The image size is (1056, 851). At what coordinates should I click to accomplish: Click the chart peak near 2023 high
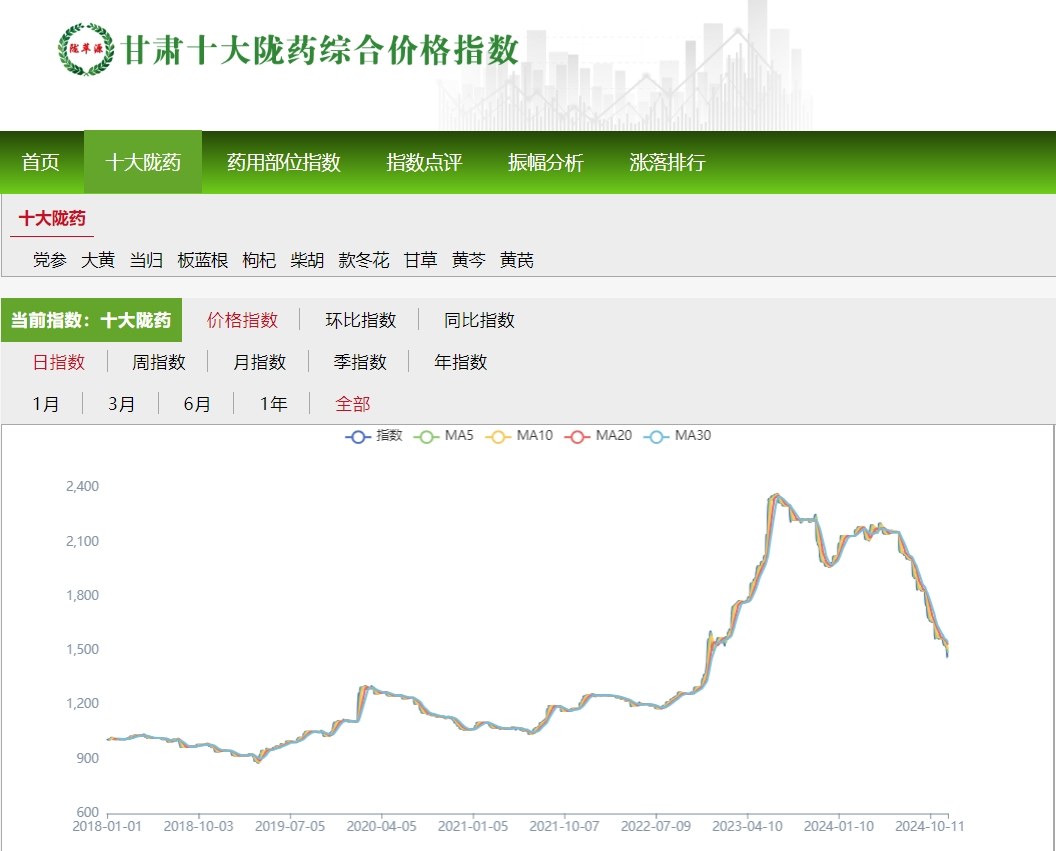click(x=777, y=495)
